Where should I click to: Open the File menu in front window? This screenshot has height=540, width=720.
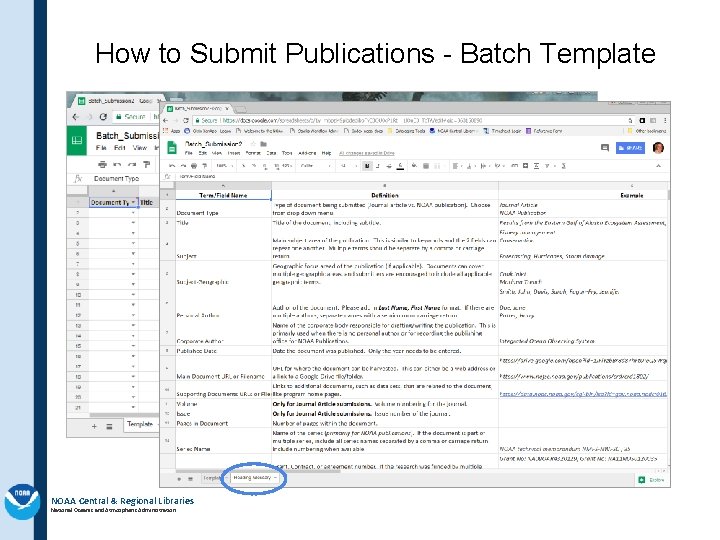pyautogui.click(x=188, y=153)
